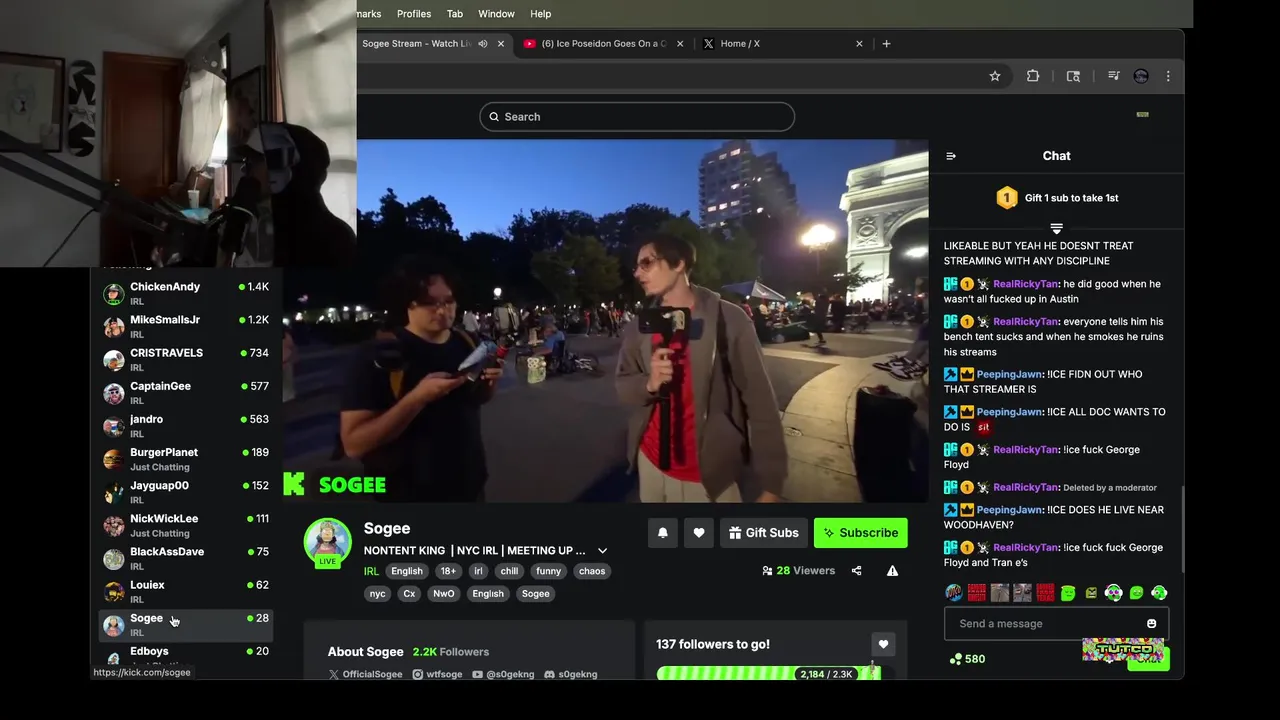This screenshot has width=1280, height=720.
Task: Click the live stream video player
Action: point(606,321)
